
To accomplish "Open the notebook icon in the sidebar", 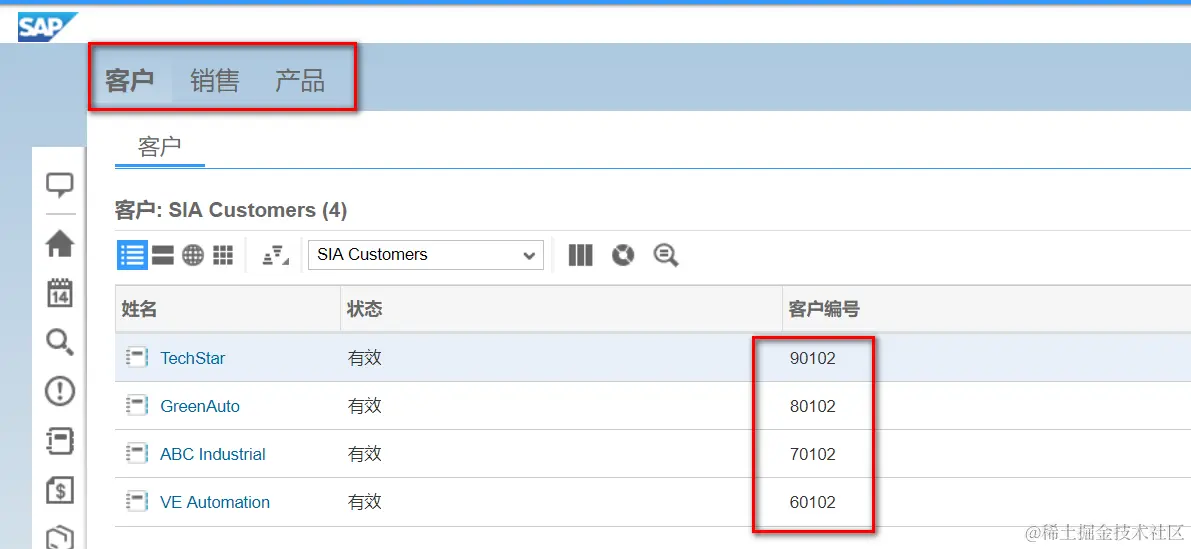I will coord(60,440).
